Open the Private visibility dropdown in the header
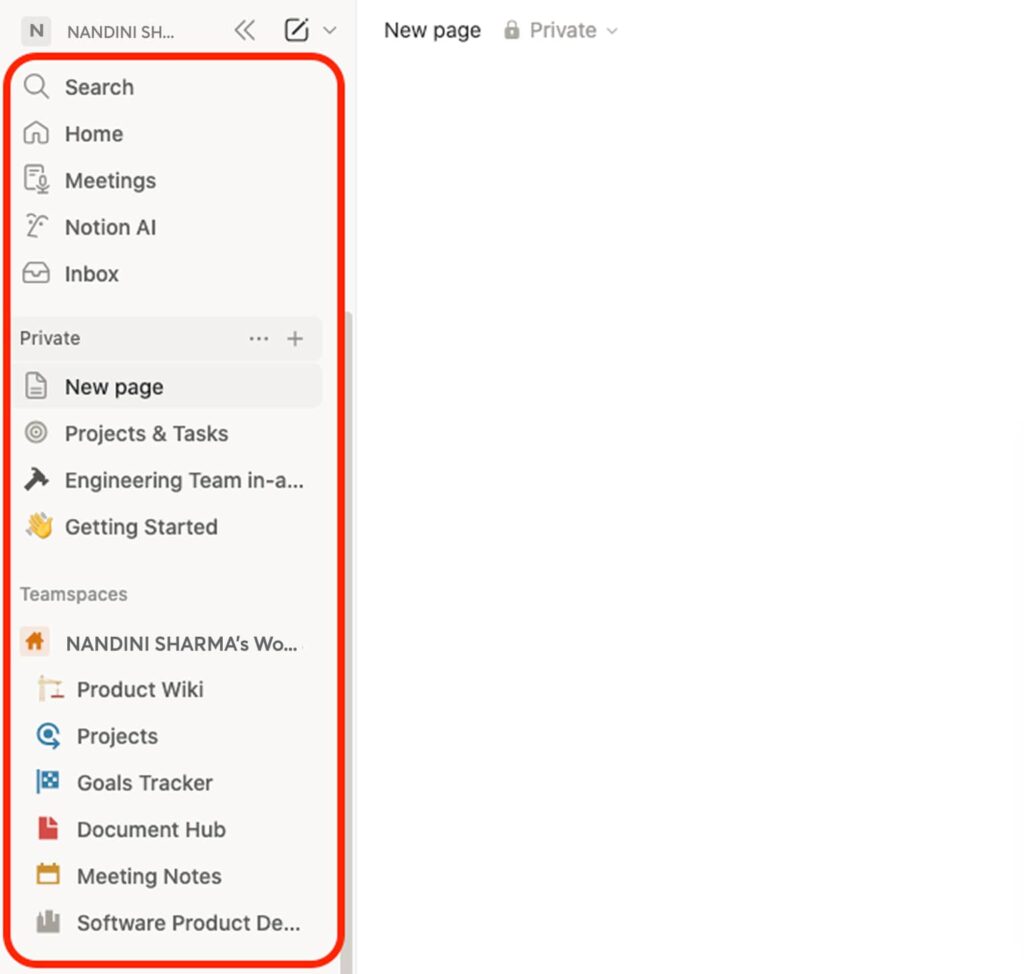Image resolution: width=1024 pixels, height=974 pixels. [560, 30]
